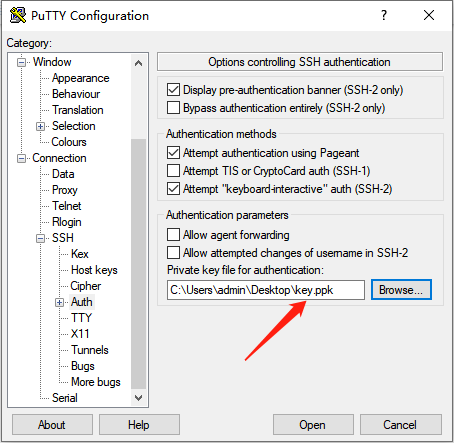Click the private key file path field
The width and height of the screenshot is (454, 443).
(x=266, y=290)
